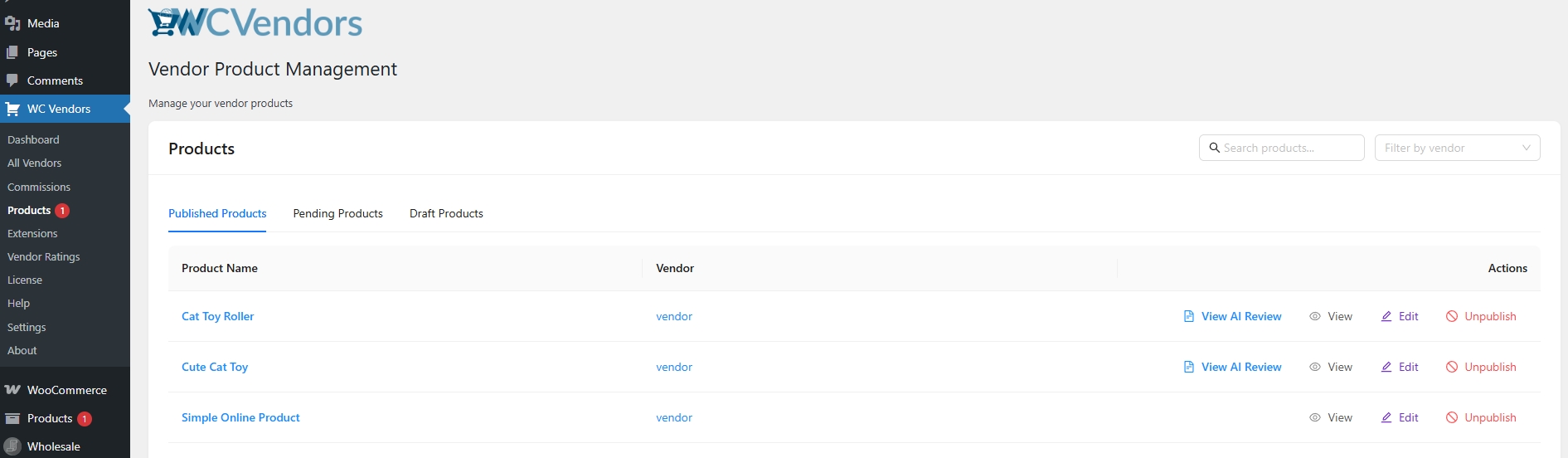Expand the Filter by vendor dropdown

[x=1457, y=148]
